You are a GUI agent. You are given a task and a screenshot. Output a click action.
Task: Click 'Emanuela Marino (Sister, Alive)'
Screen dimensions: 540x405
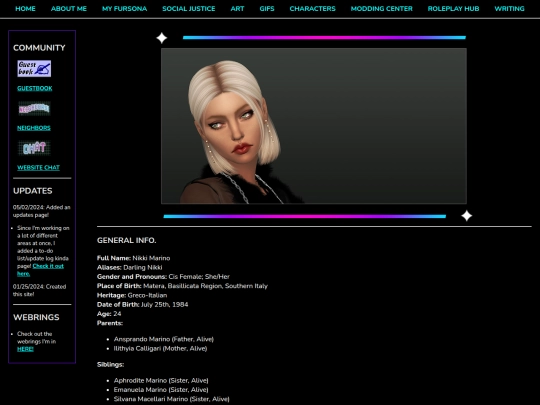pos(161,390)
